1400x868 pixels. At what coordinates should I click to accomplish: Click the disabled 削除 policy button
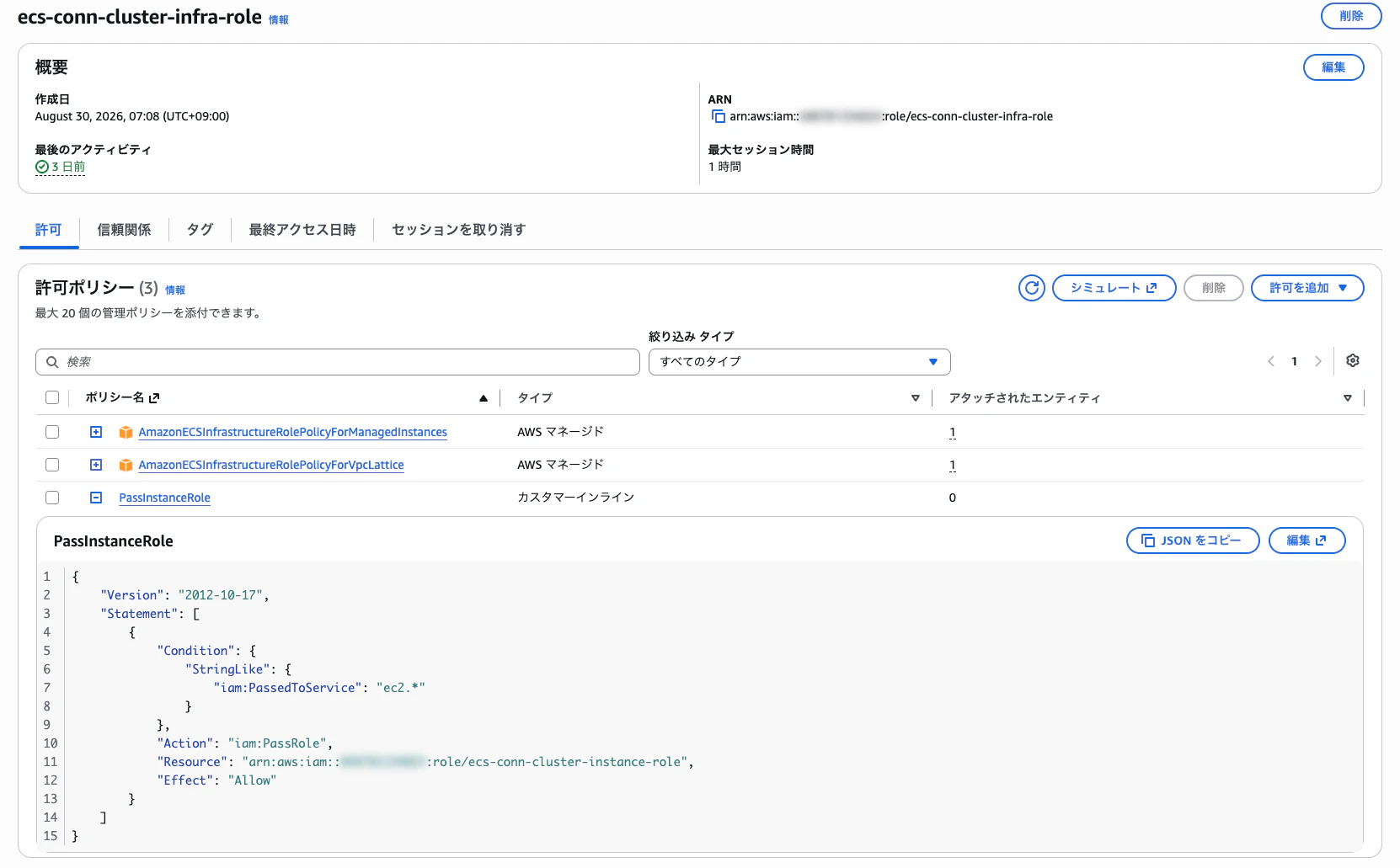coord(1214,288)
